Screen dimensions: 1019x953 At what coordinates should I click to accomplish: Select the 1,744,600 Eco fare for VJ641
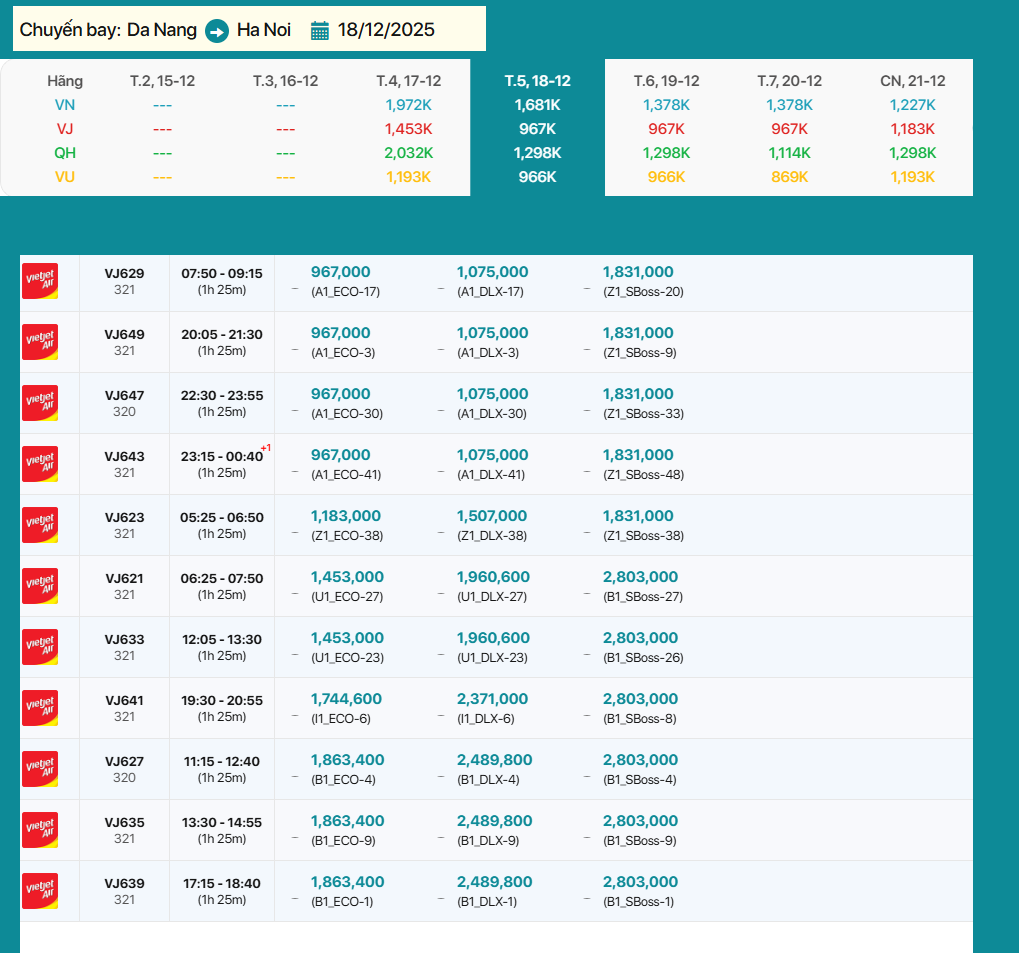tap(346, 699)
